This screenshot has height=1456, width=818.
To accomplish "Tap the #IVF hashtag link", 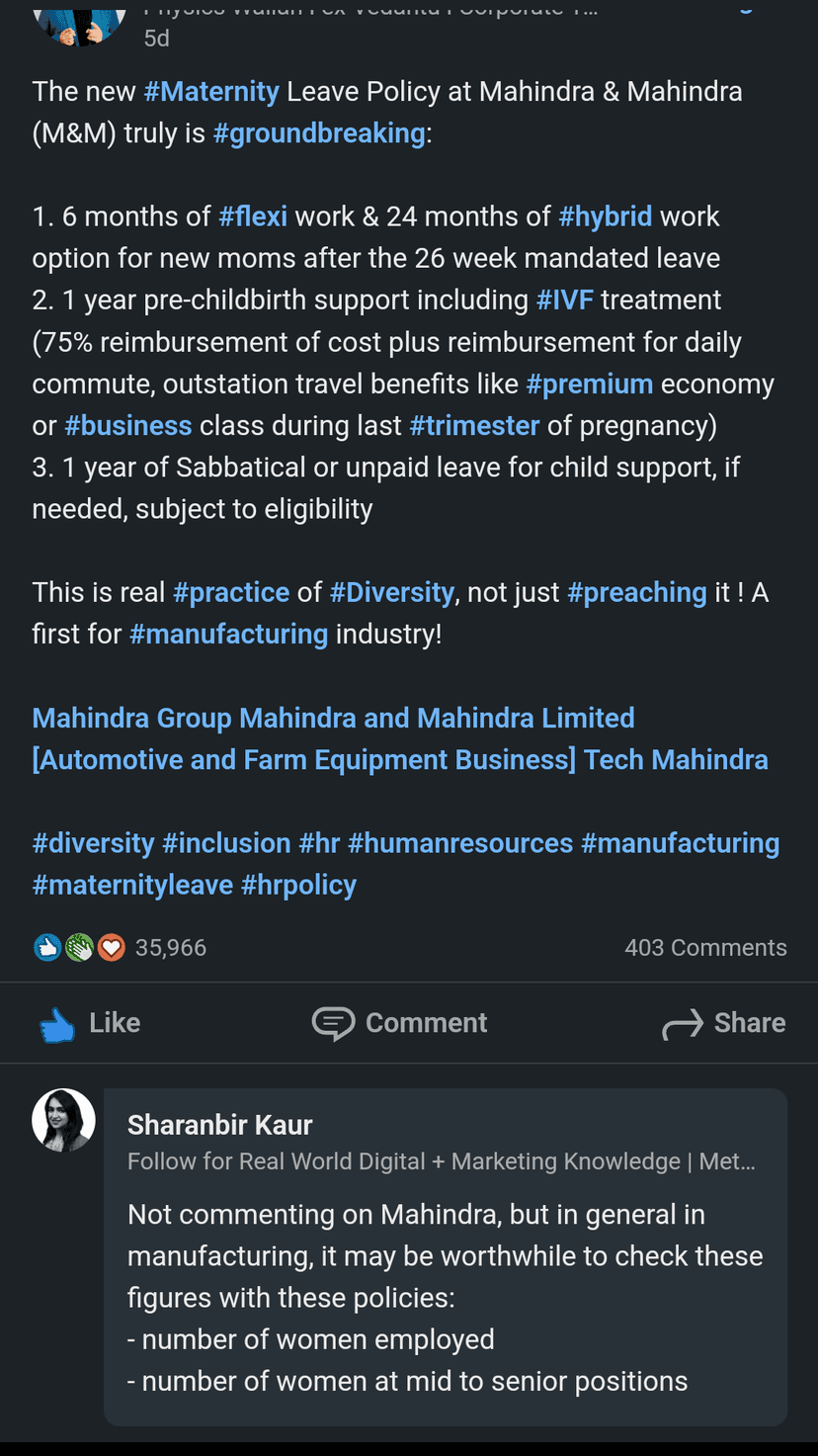I will click(564, 300).
